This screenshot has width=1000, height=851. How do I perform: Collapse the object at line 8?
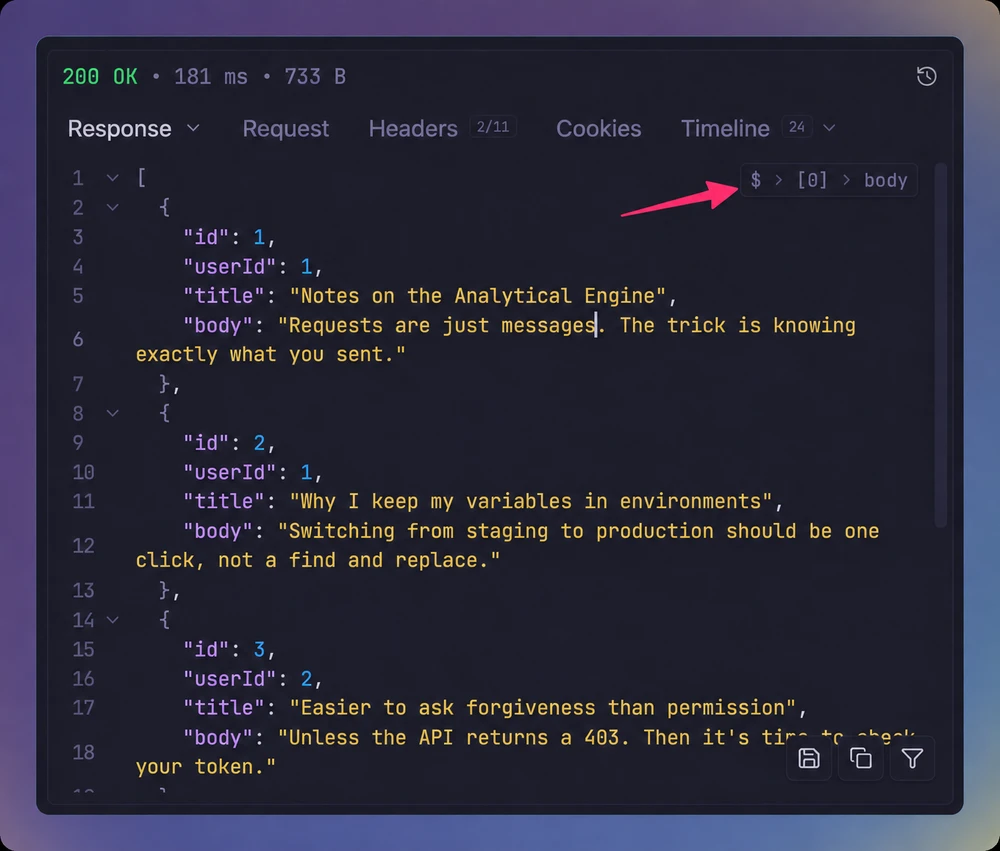tap(112, 413)
